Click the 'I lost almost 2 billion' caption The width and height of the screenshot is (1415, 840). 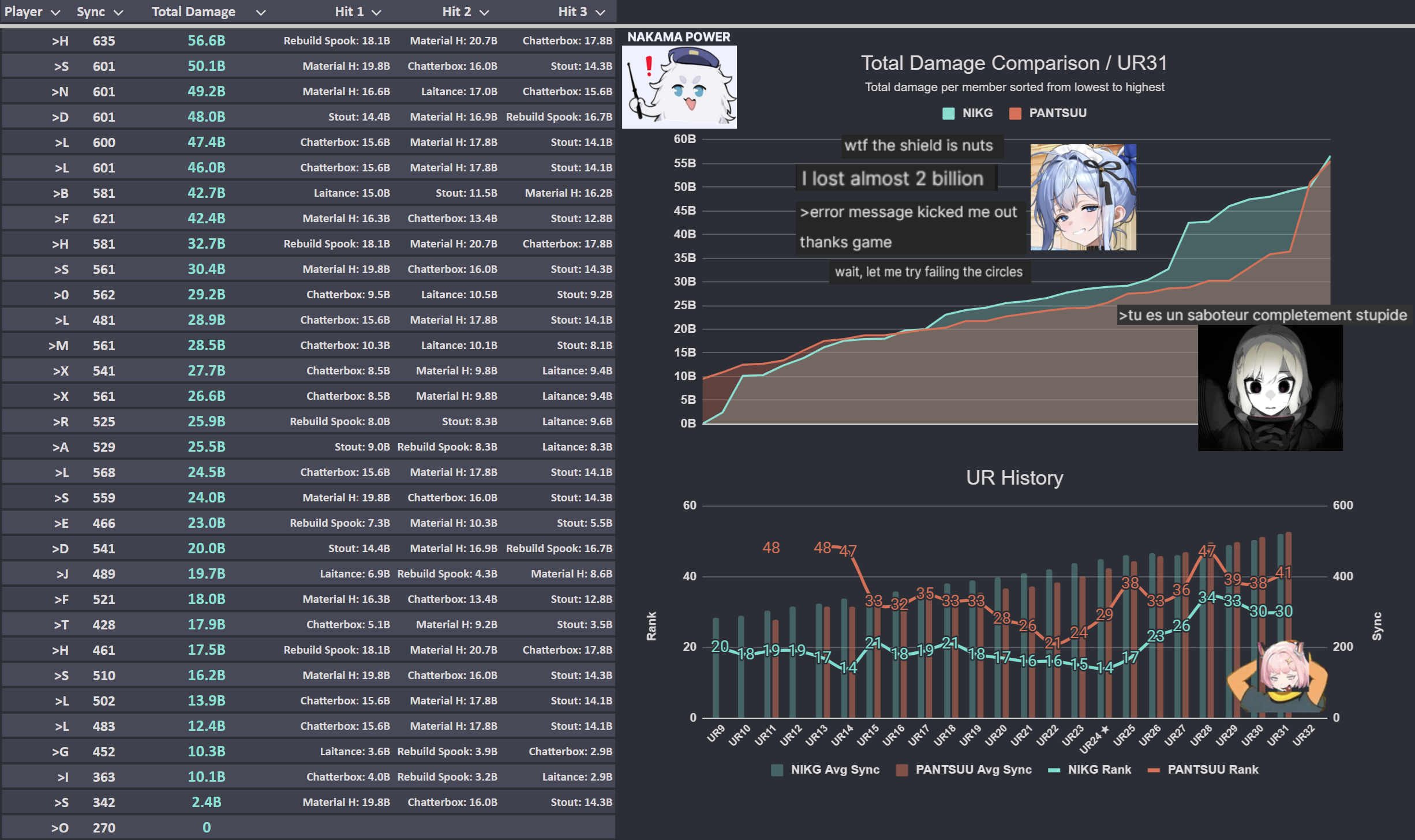[x=892, y=178]
